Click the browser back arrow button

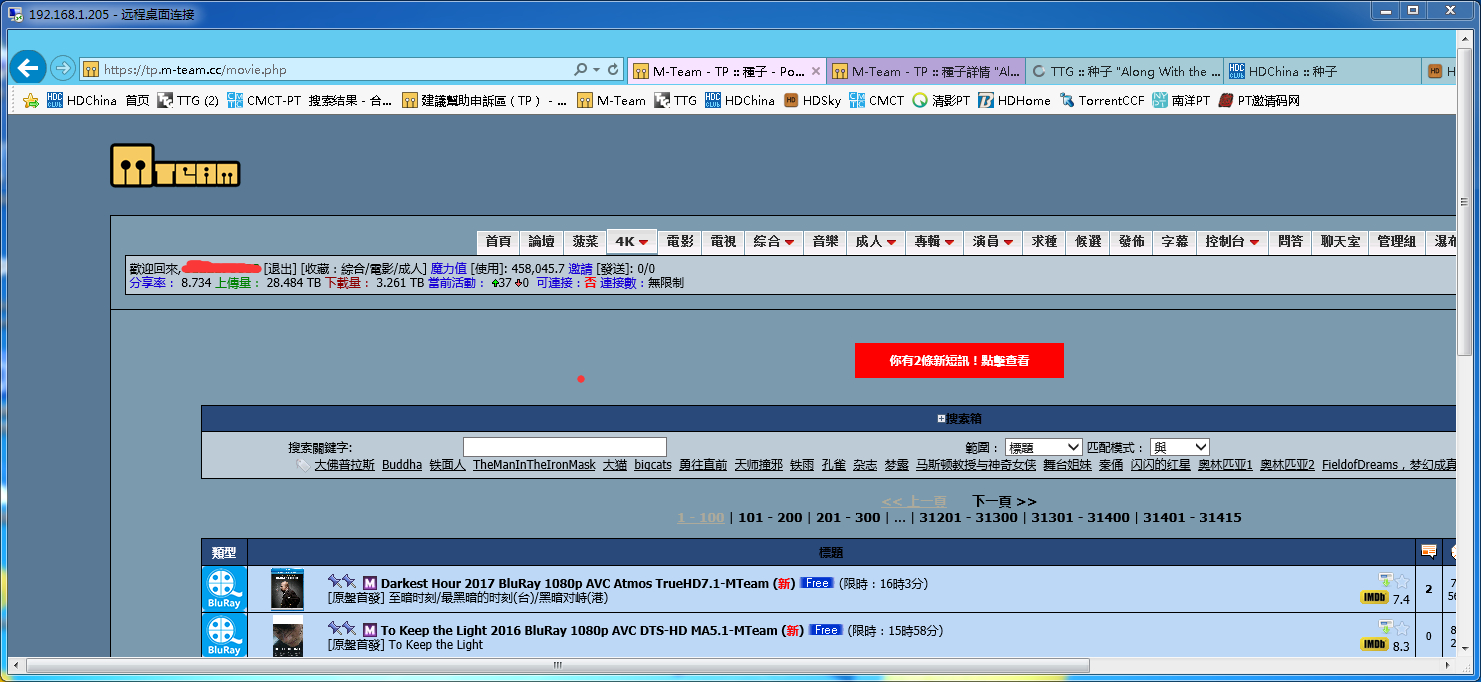tap(28, 68)
